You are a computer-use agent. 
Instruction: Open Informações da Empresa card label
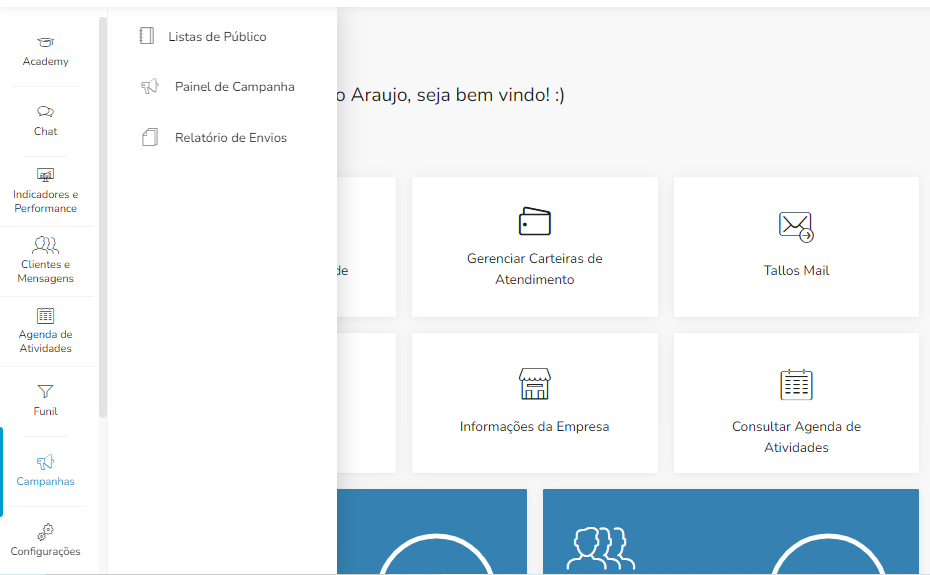(534, 427)
